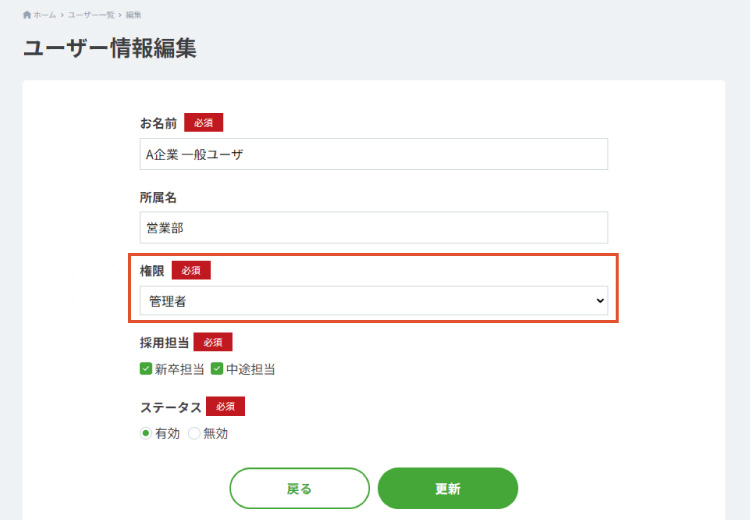Click the chevron arrow of 権限 select
Screen dimensions: 750x520
[x=600, y=301]
